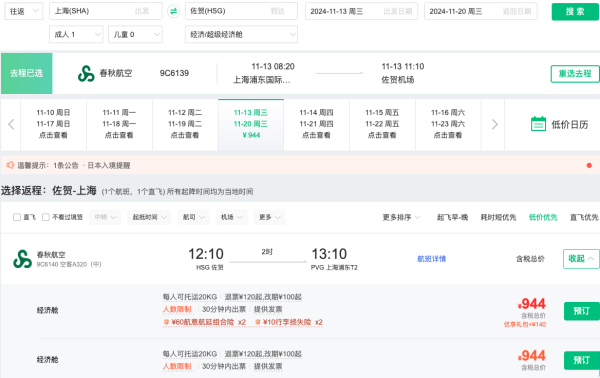Sort by 起飞早-晚 departure time
Image resolution: width=600 pixels, height=378 pixels.
452,217
